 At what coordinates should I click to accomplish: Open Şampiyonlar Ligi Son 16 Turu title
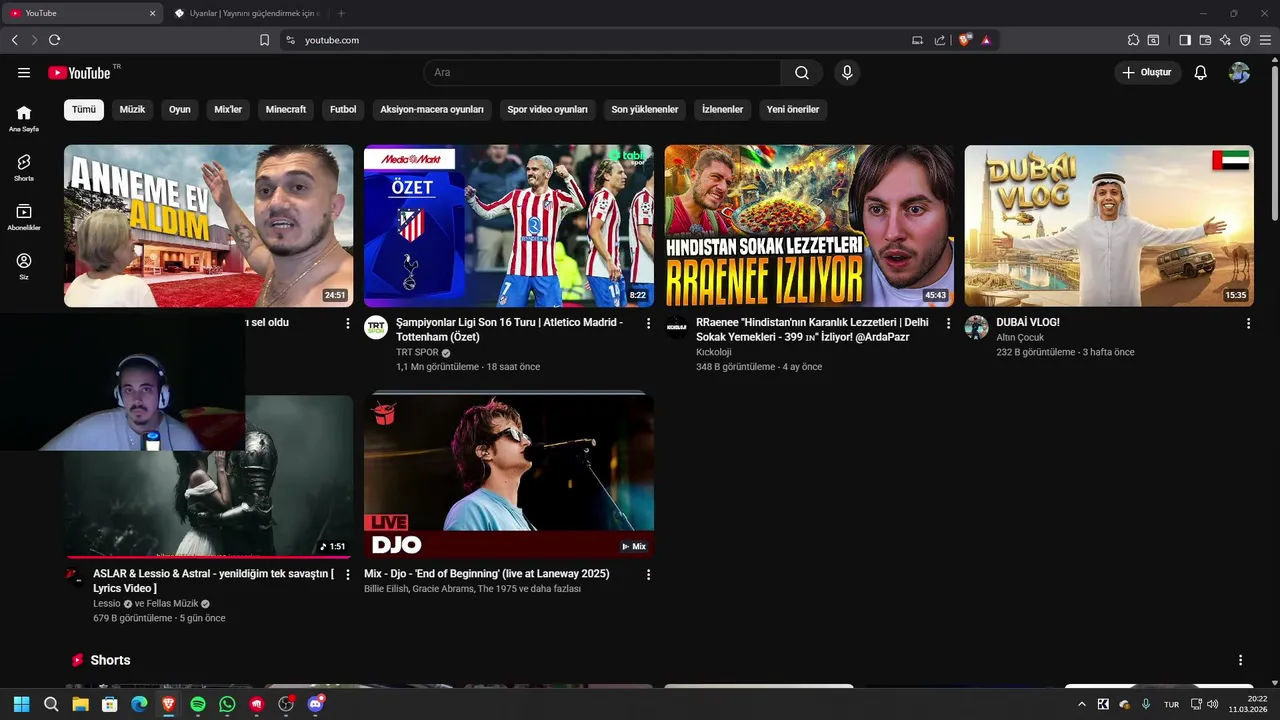[509, 330]
